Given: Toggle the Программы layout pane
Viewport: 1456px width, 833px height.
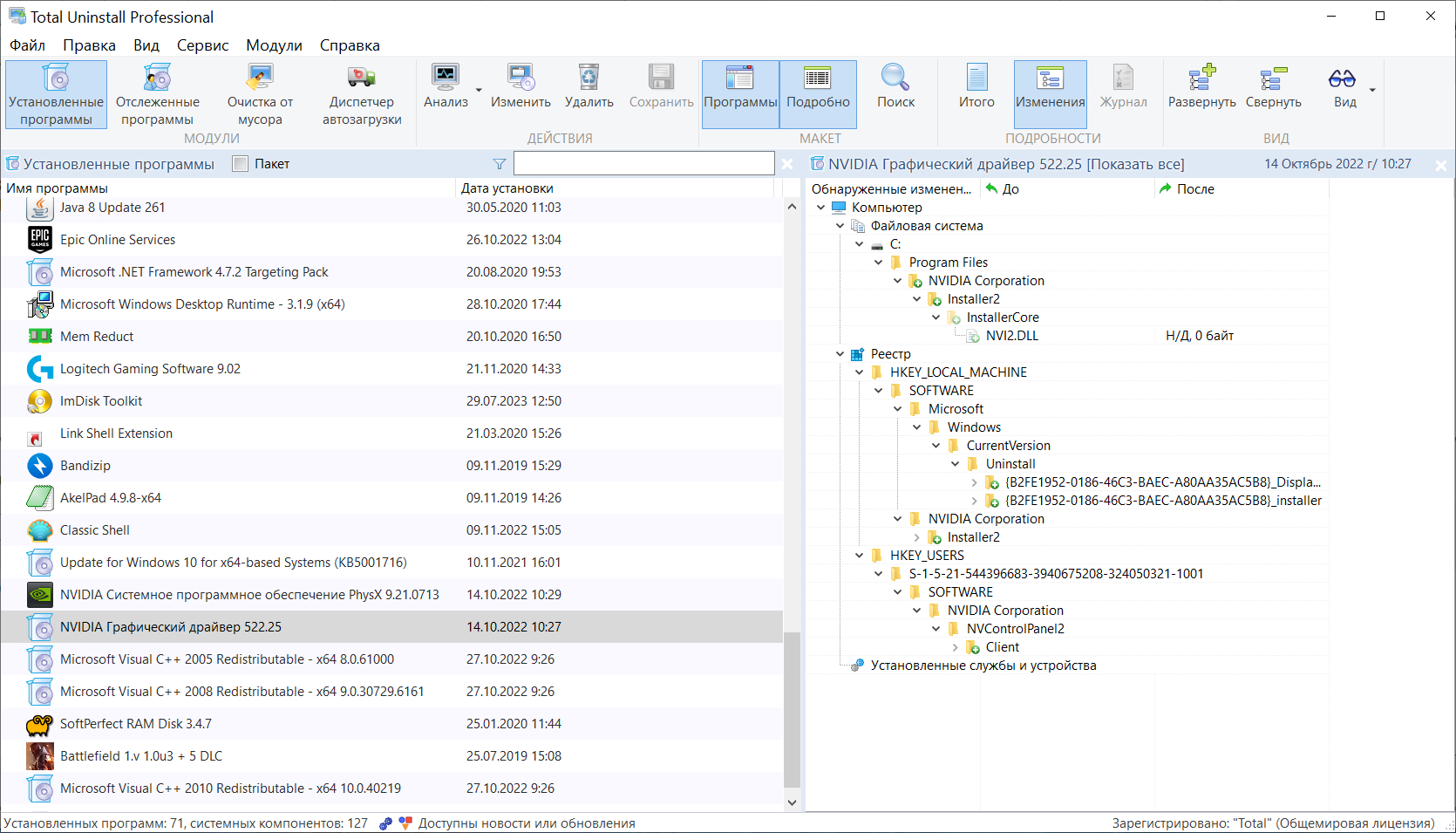Looking at the screenshot, I should tap(740, 94).
